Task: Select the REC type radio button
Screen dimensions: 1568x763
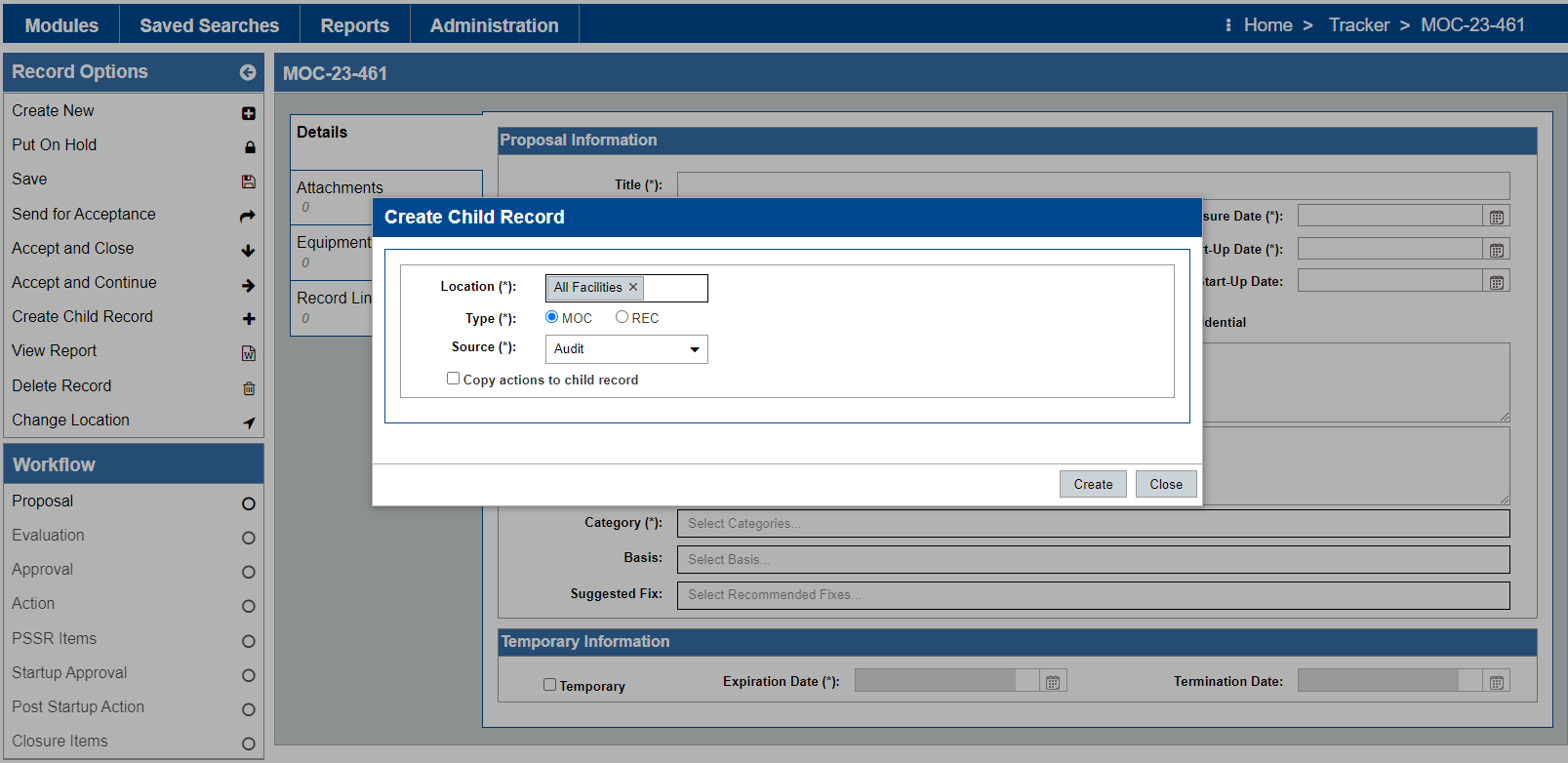Action: (622, 317)
